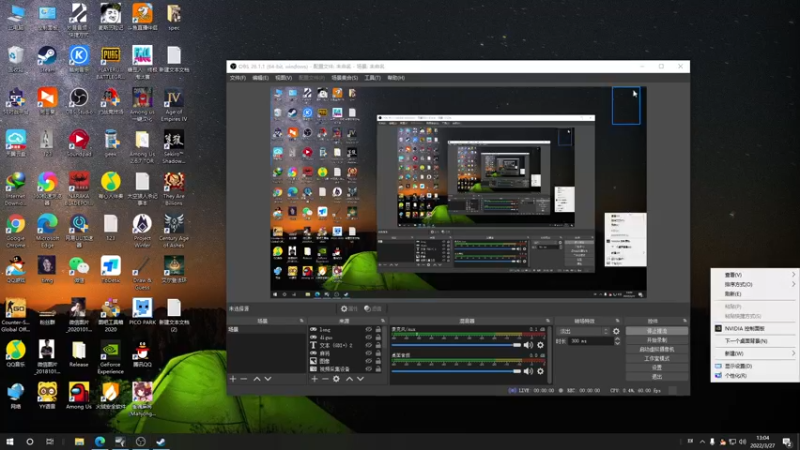Mute the desktop audio speaker icon
800x450 pixels.
(x=528, y=371)
